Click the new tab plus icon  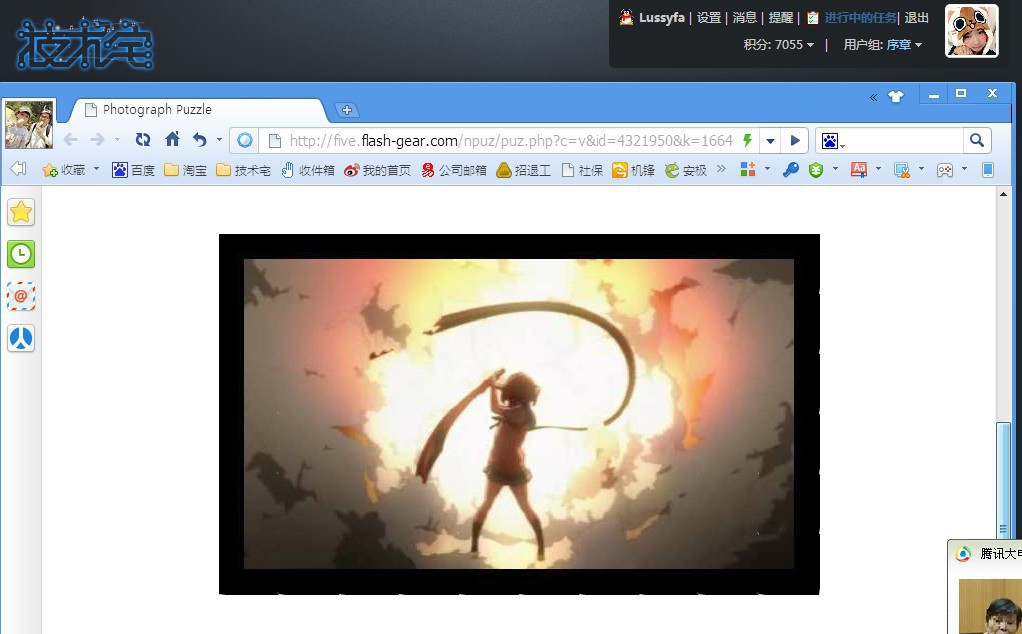(346, 110)
